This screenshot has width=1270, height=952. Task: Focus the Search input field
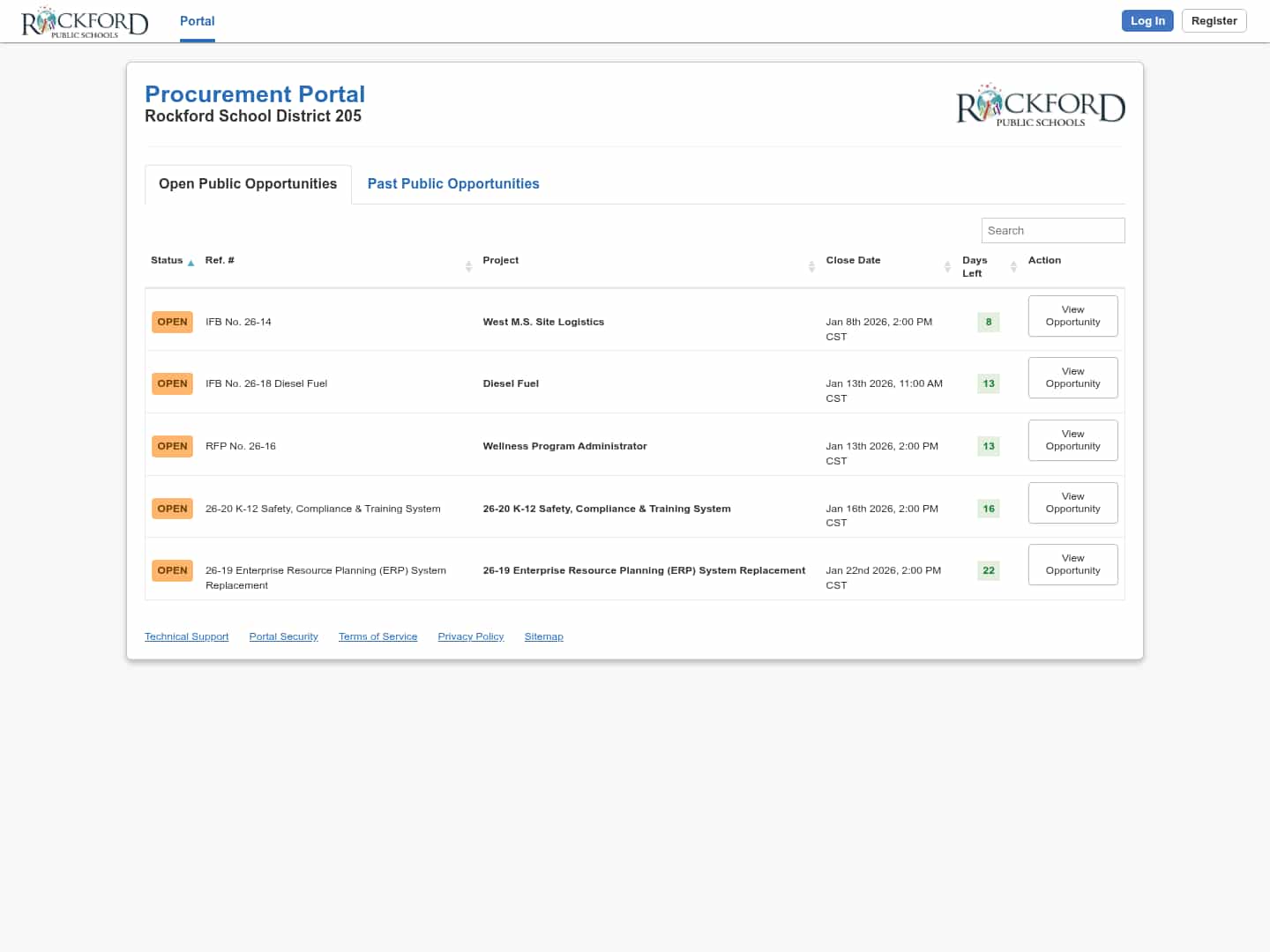pyautogui.click(x=1052, y=230)
